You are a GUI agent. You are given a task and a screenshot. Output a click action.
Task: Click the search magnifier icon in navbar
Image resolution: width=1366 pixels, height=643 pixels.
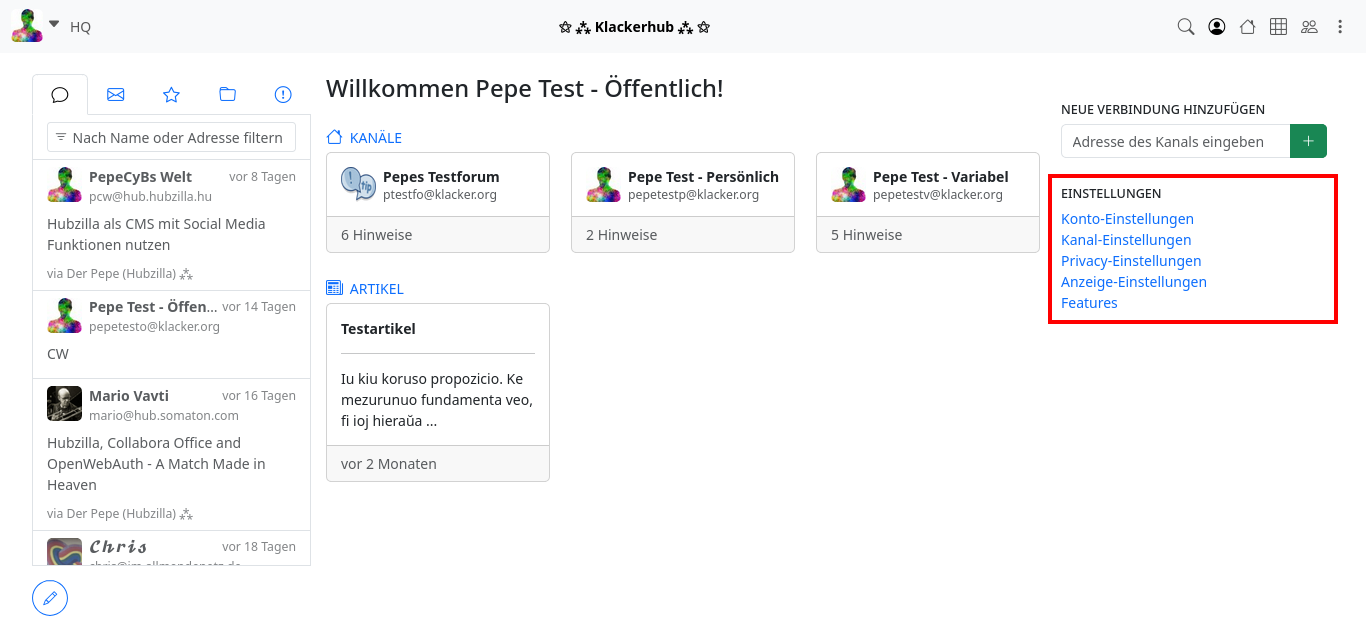point(1185,27)
